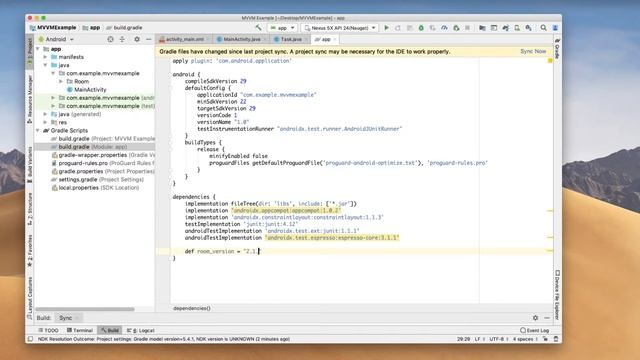Close the app build.gradle editor tab
Image resolution: width=640 pixels, height=360 pixels.
point(335,39)
